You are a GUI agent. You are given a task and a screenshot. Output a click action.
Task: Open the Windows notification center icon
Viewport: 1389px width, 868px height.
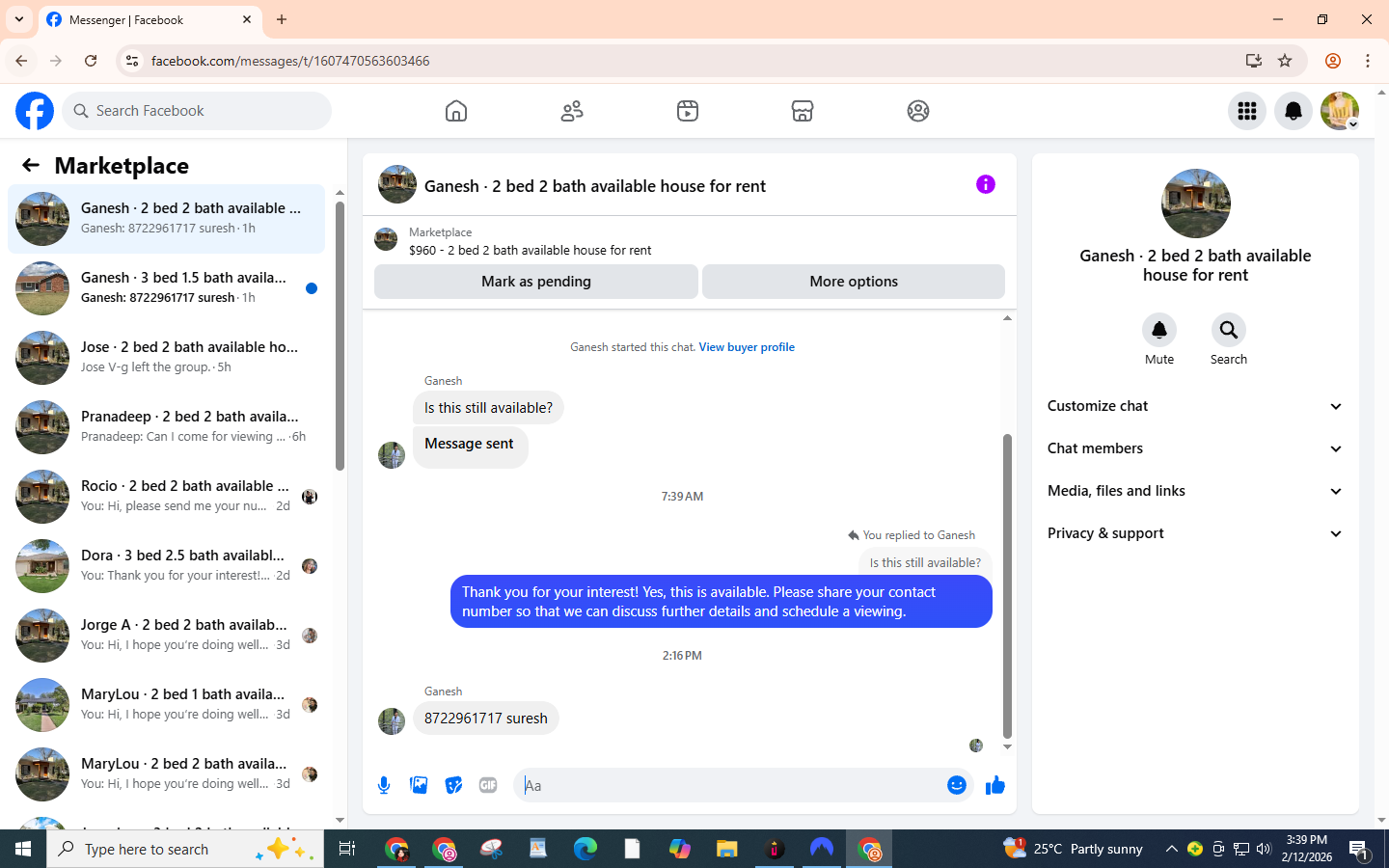coord(1359,849)
